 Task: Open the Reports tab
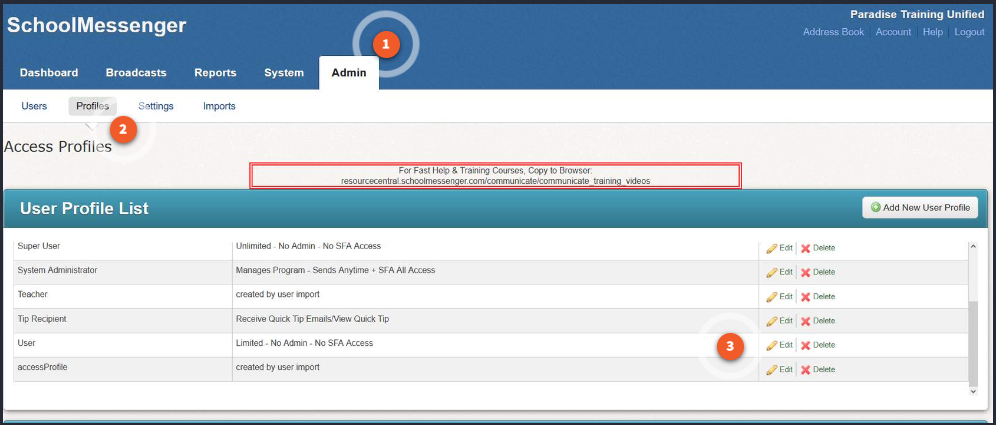(215, 73)
